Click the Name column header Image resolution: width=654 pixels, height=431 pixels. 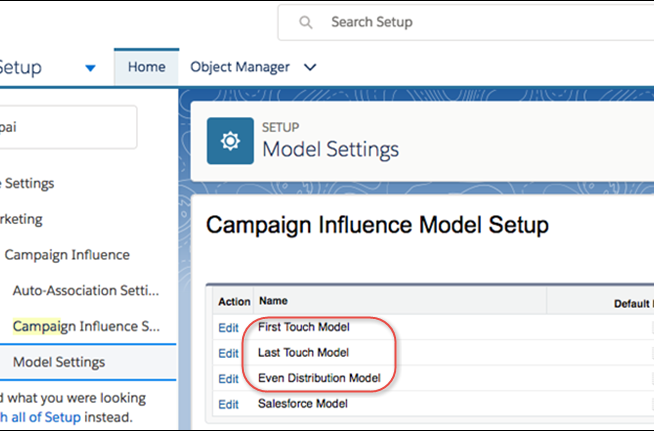(x=273, y=301)
